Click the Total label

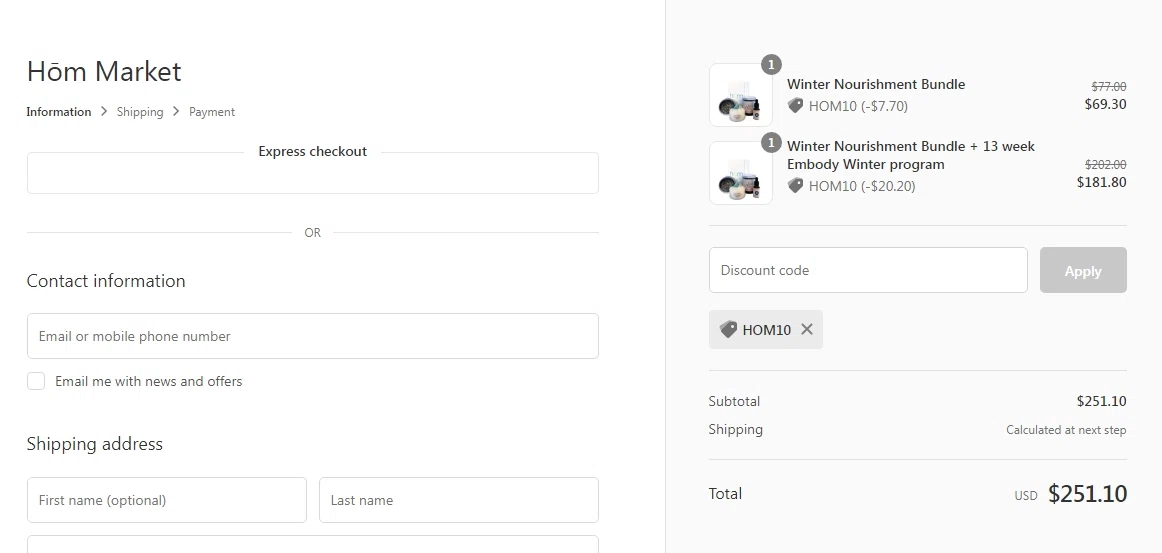coord(725,494)
